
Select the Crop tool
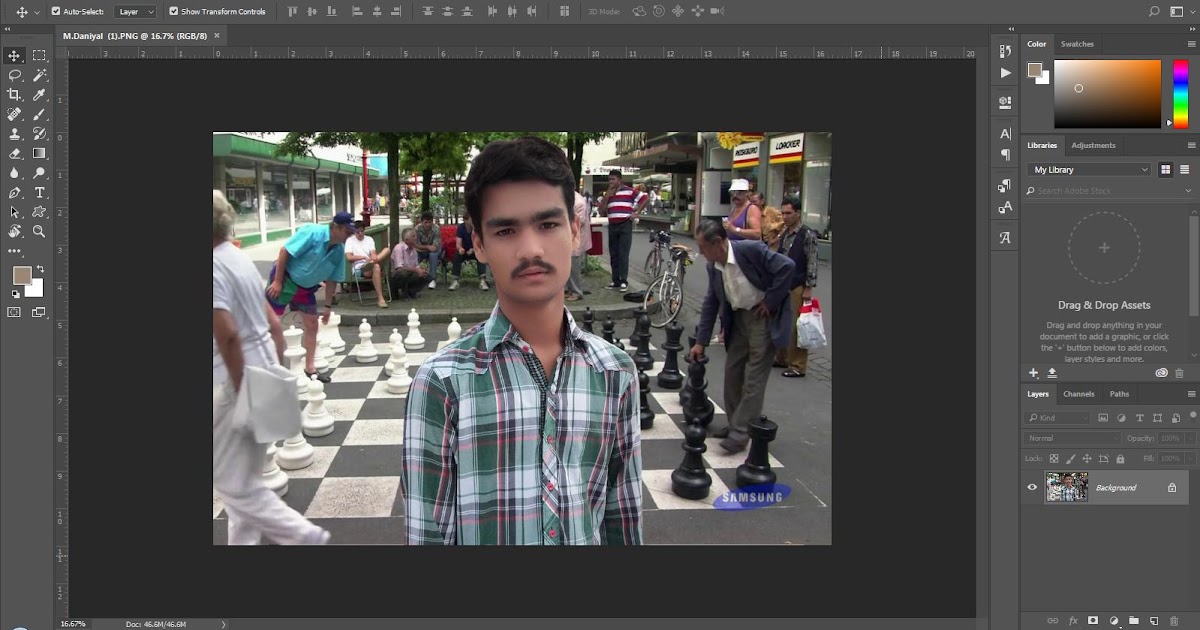(x=14, y=96)
